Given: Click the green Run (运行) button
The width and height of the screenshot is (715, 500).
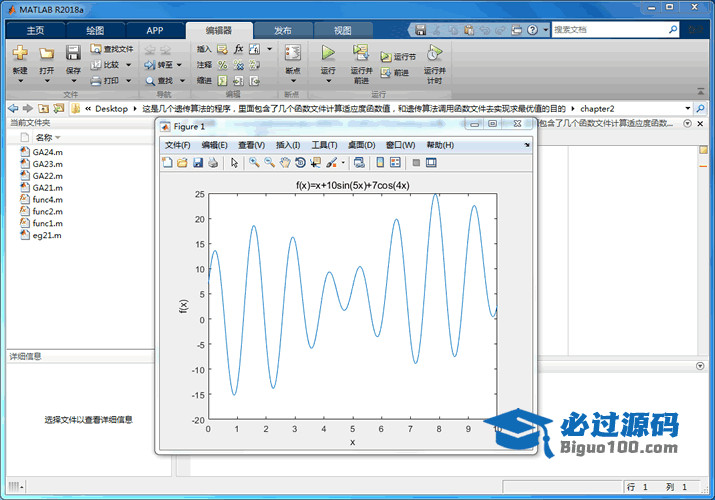Looking at the screenshot, I should point(328,52).
